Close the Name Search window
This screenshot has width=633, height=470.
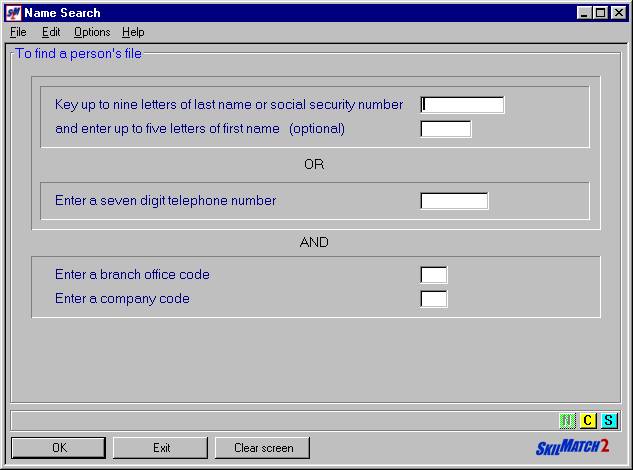(x=619, y=13)
